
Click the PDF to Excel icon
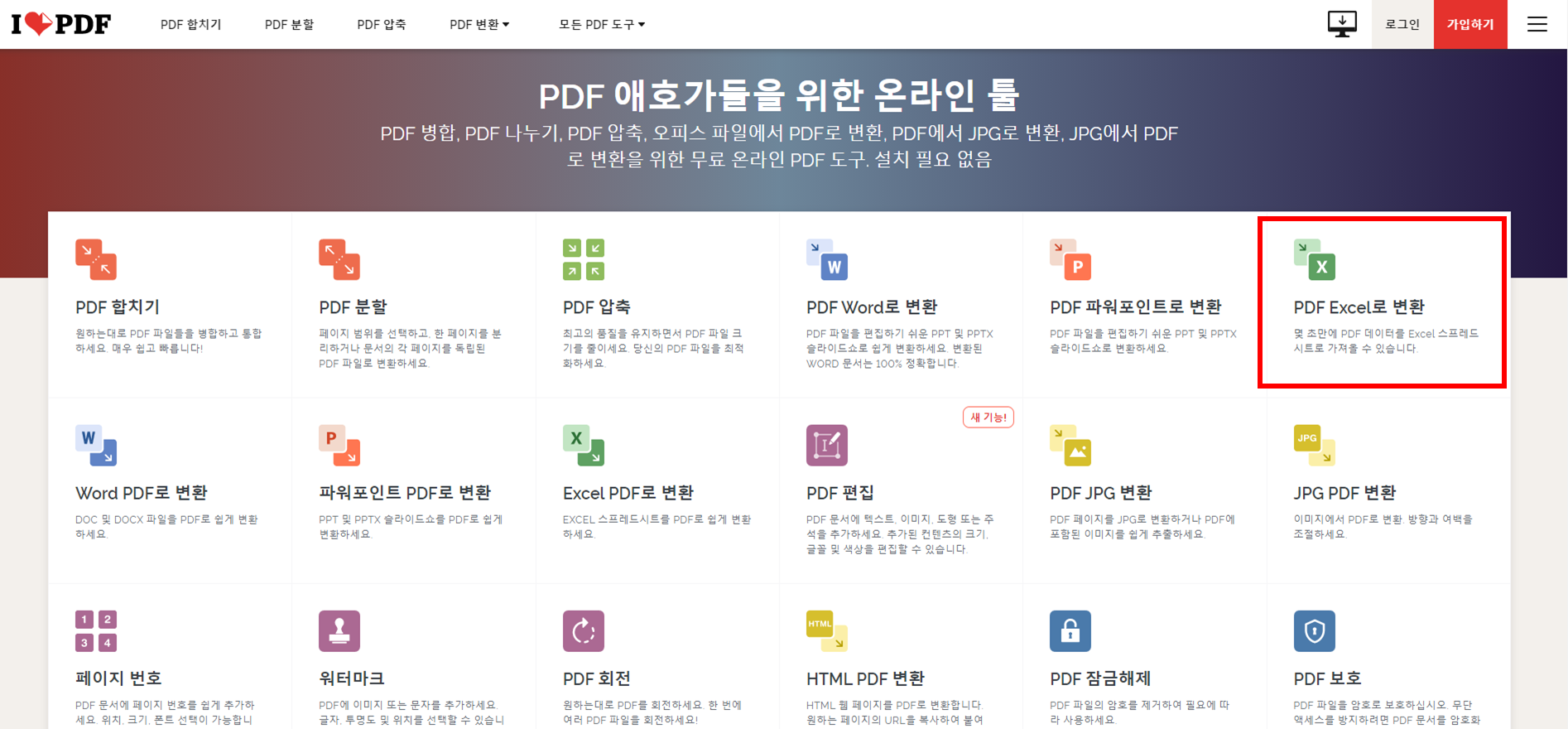click(1315, 259)
